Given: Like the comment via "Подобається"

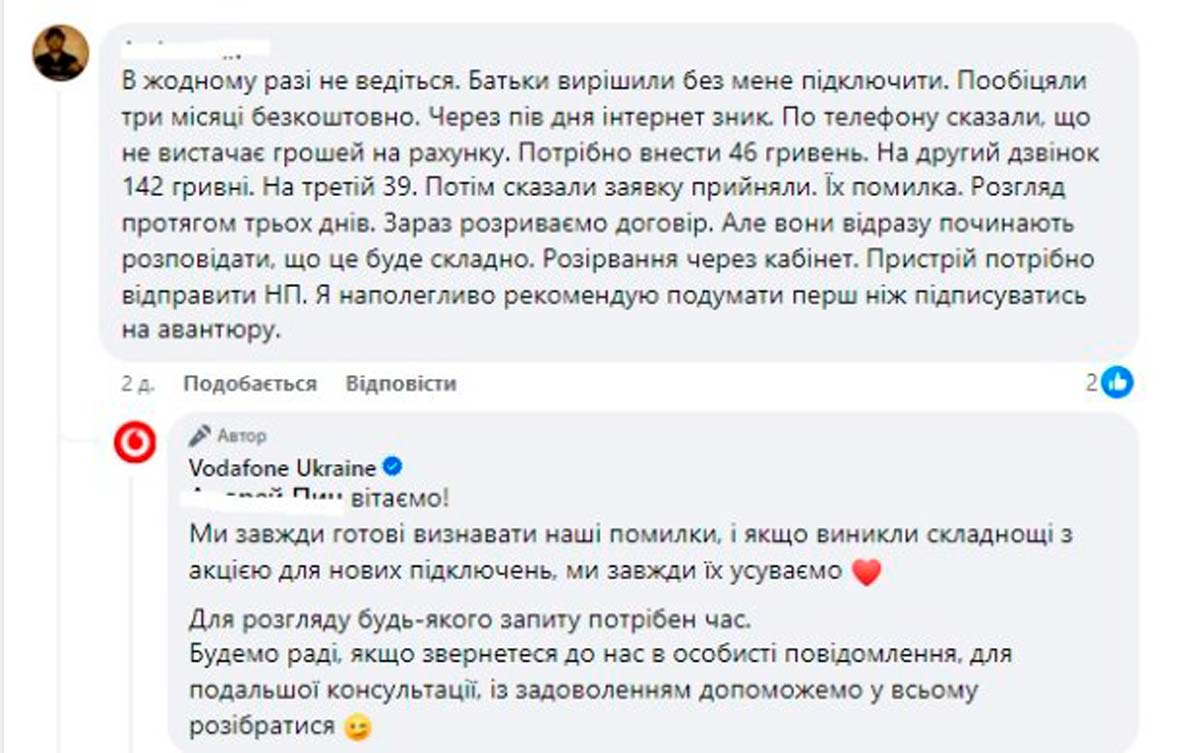Looking at the screenshot, I should point(250,384).
